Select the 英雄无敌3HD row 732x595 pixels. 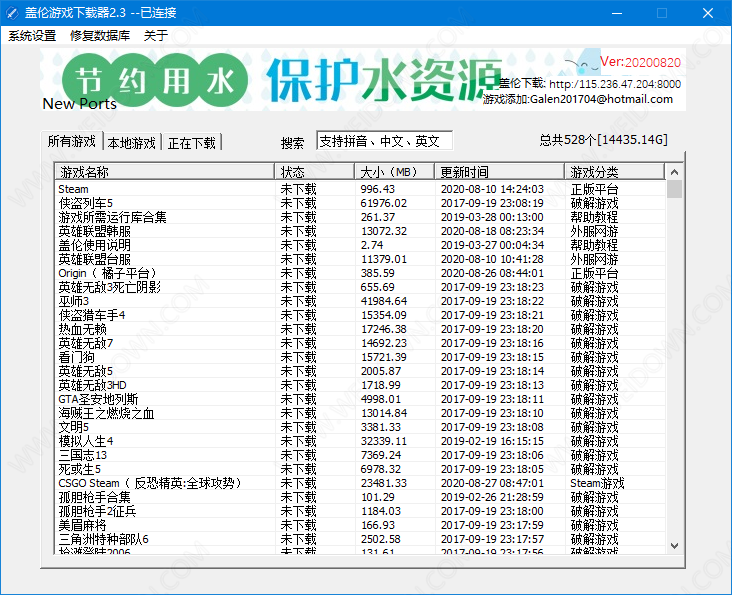(x=359, y=385)
